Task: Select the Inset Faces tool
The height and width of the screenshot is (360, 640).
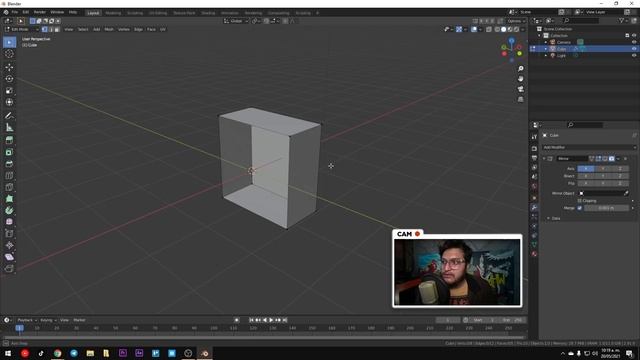Action: [x=9, y=152]
